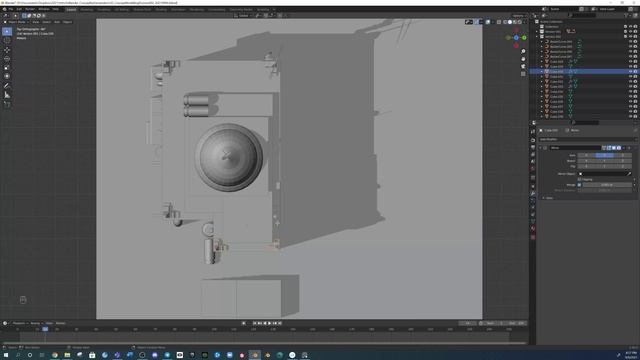Open the Render menu

30,9
